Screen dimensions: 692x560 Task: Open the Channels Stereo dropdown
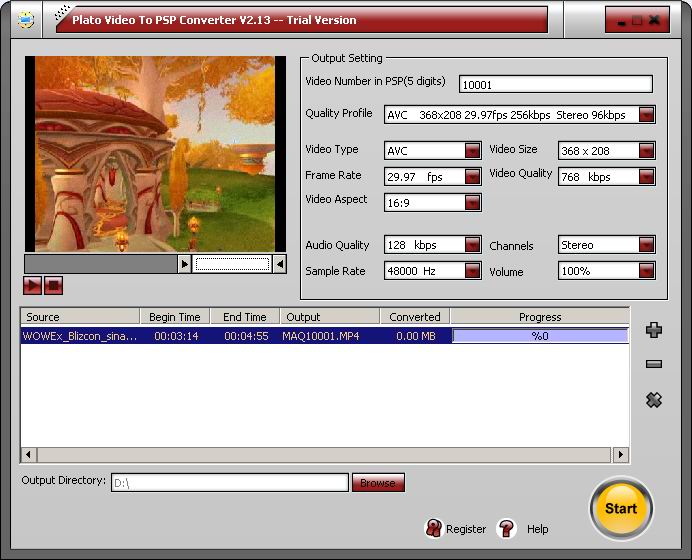pyautogui.click(x=647, y=244)
